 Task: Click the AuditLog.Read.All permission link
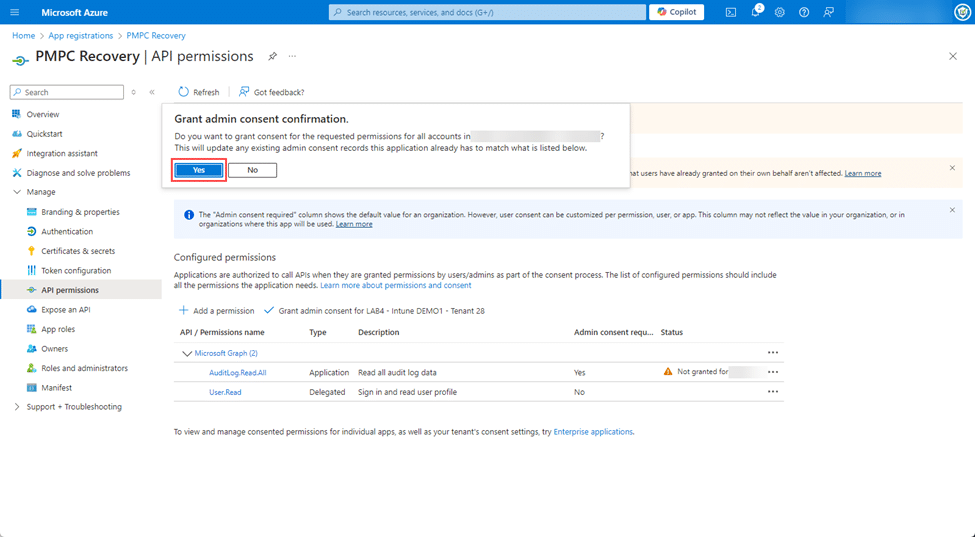237,372
